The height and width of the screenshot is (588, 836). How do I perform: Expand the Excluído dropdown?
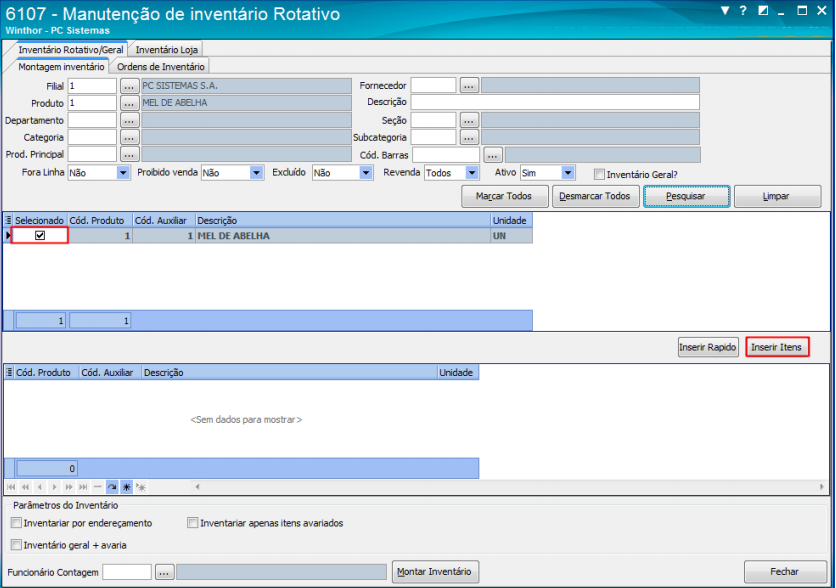(366, 173)
